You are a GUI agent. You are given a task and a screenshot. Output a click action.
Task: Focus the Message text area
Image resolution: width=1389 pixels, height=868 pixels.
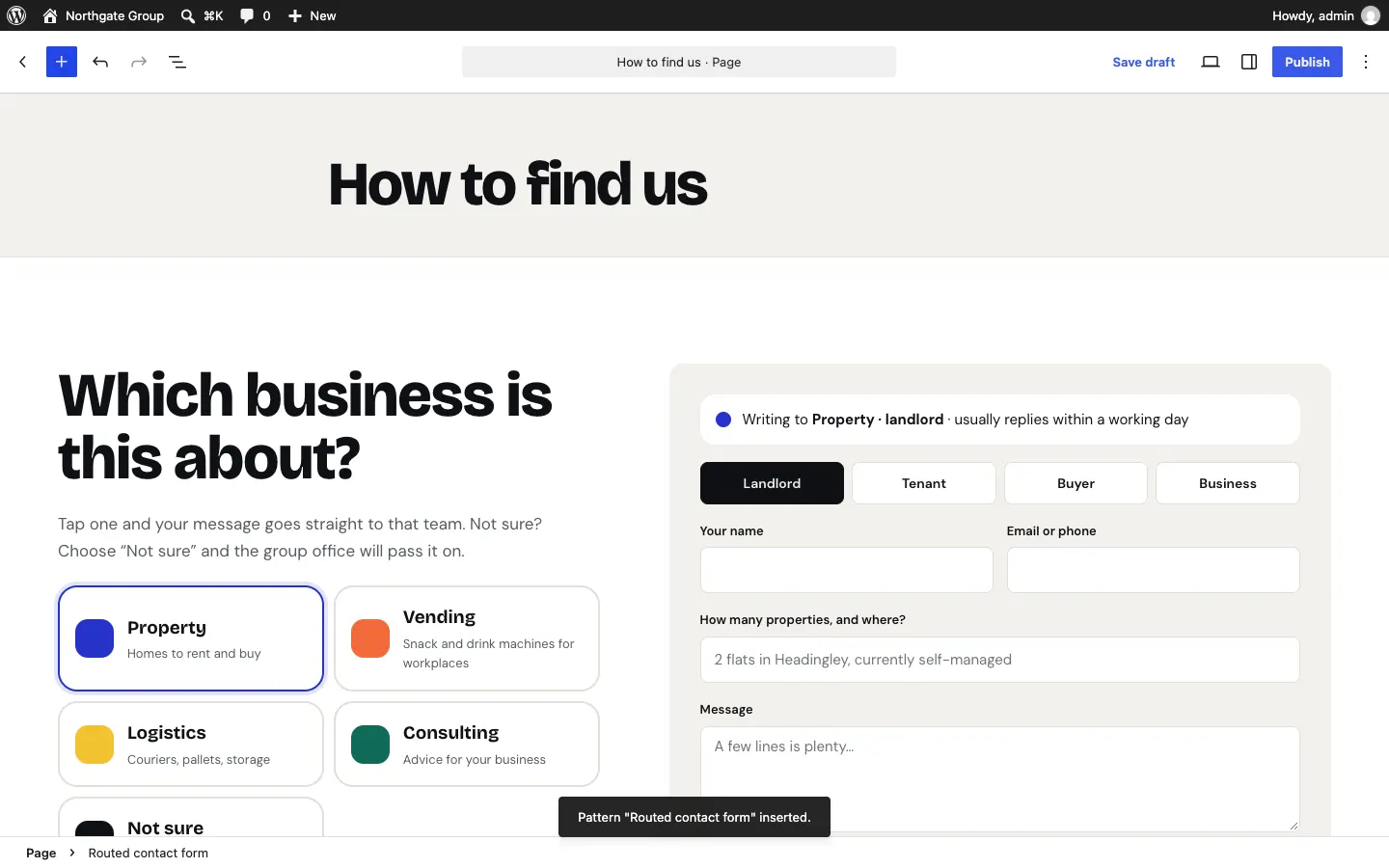[1000, 779]
